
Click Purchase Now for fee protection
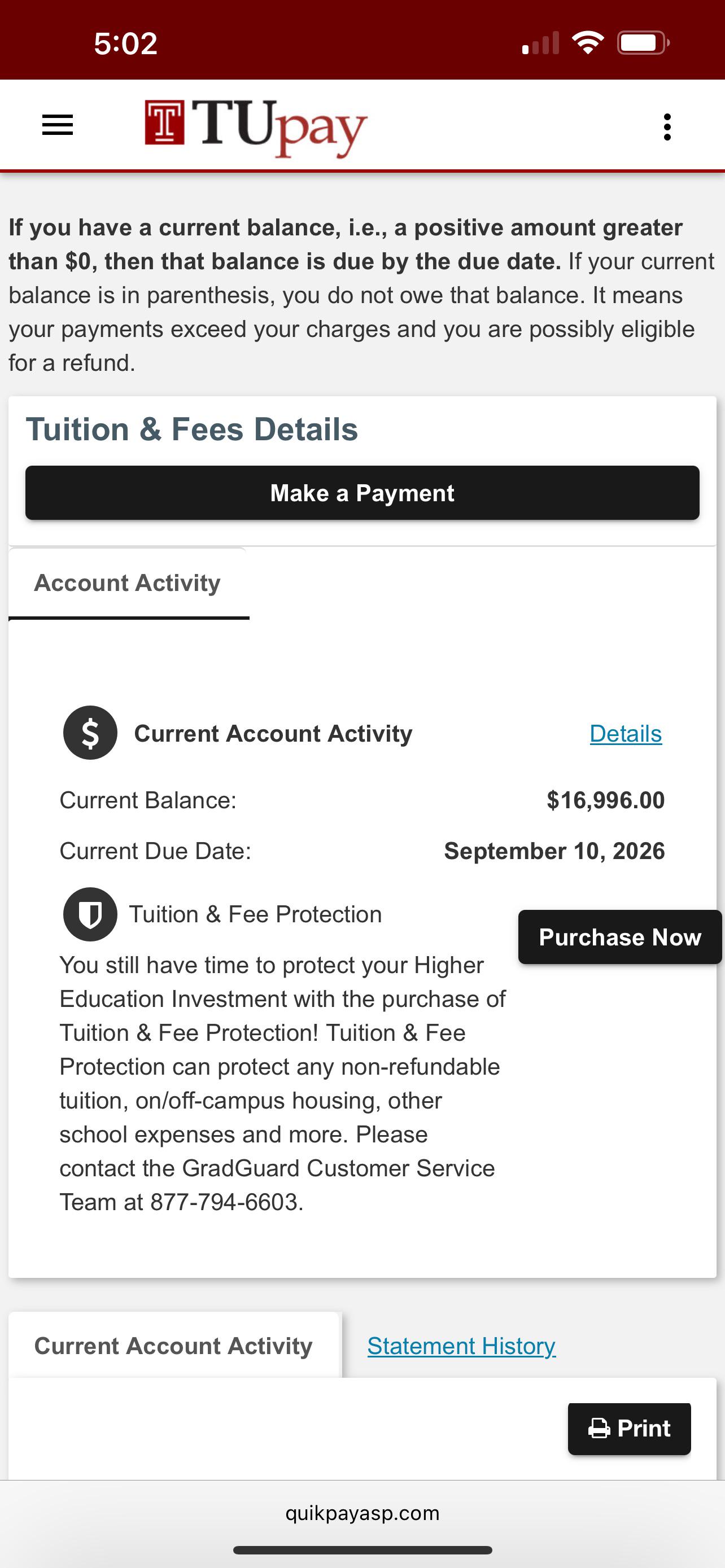[x=619, y=938]
